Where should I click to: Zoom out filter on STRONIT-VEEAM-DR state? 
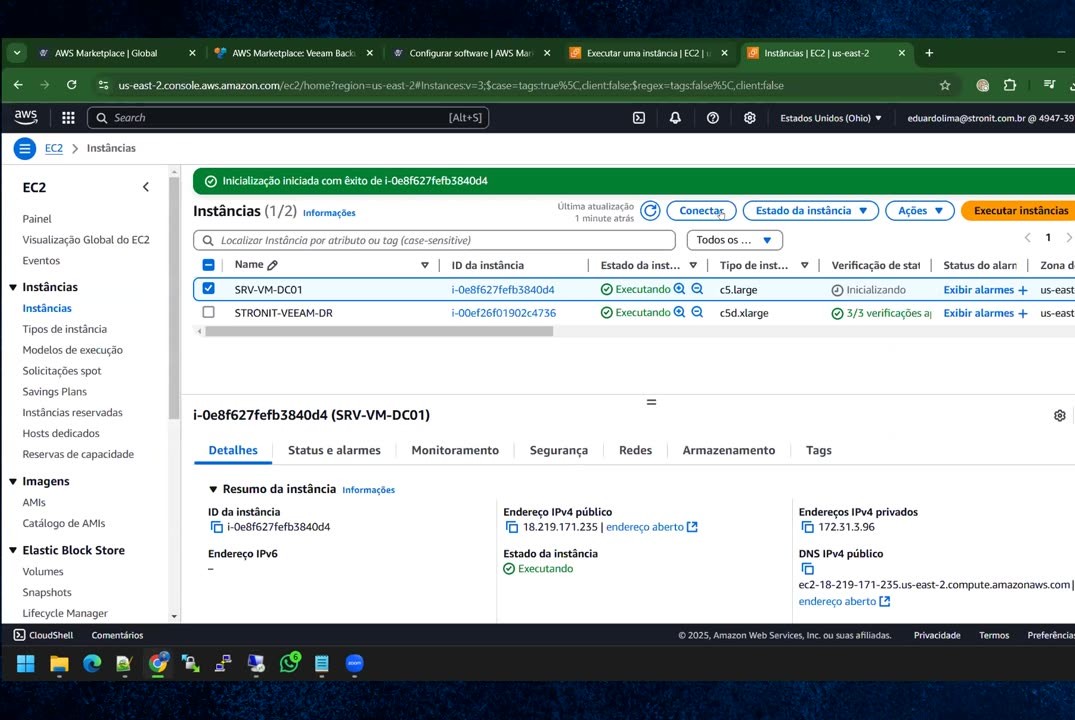[697, 312]
